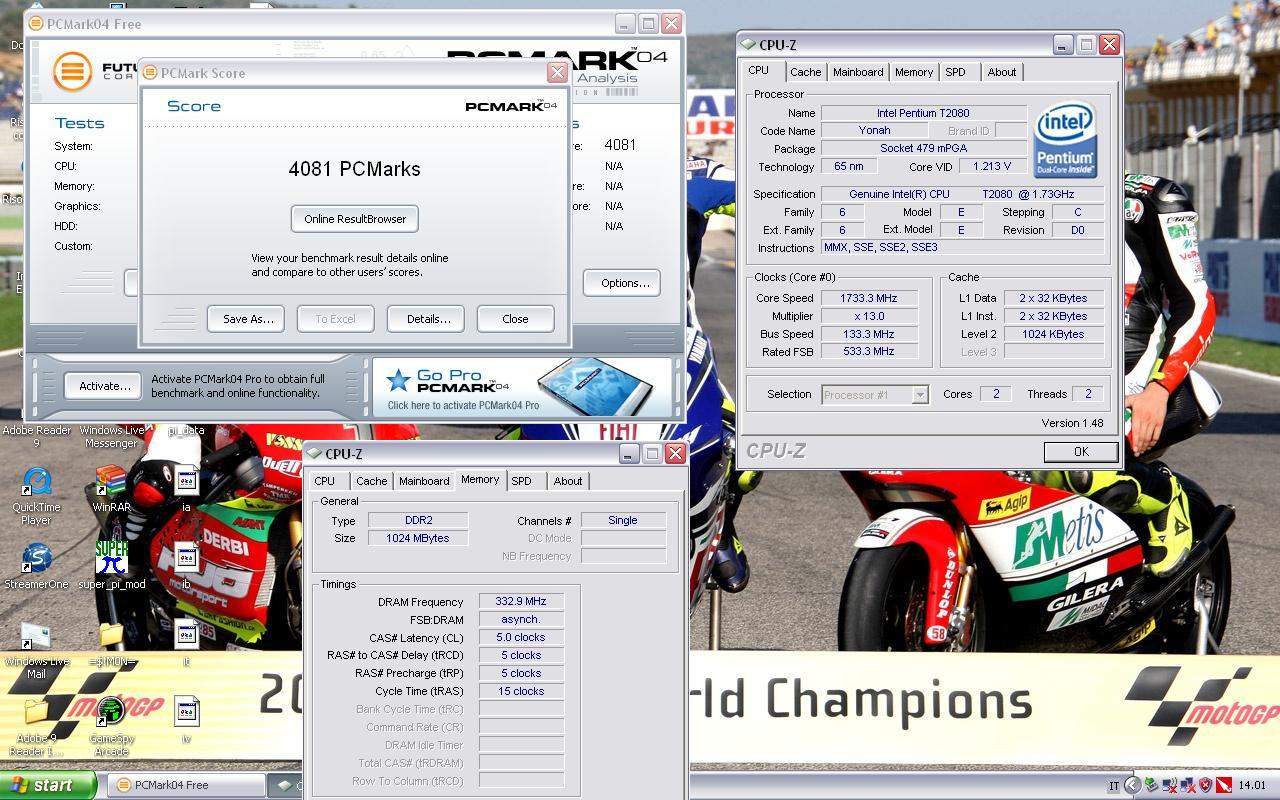Click the wireless network disconnected tray icon

(x=1170, y=785)
